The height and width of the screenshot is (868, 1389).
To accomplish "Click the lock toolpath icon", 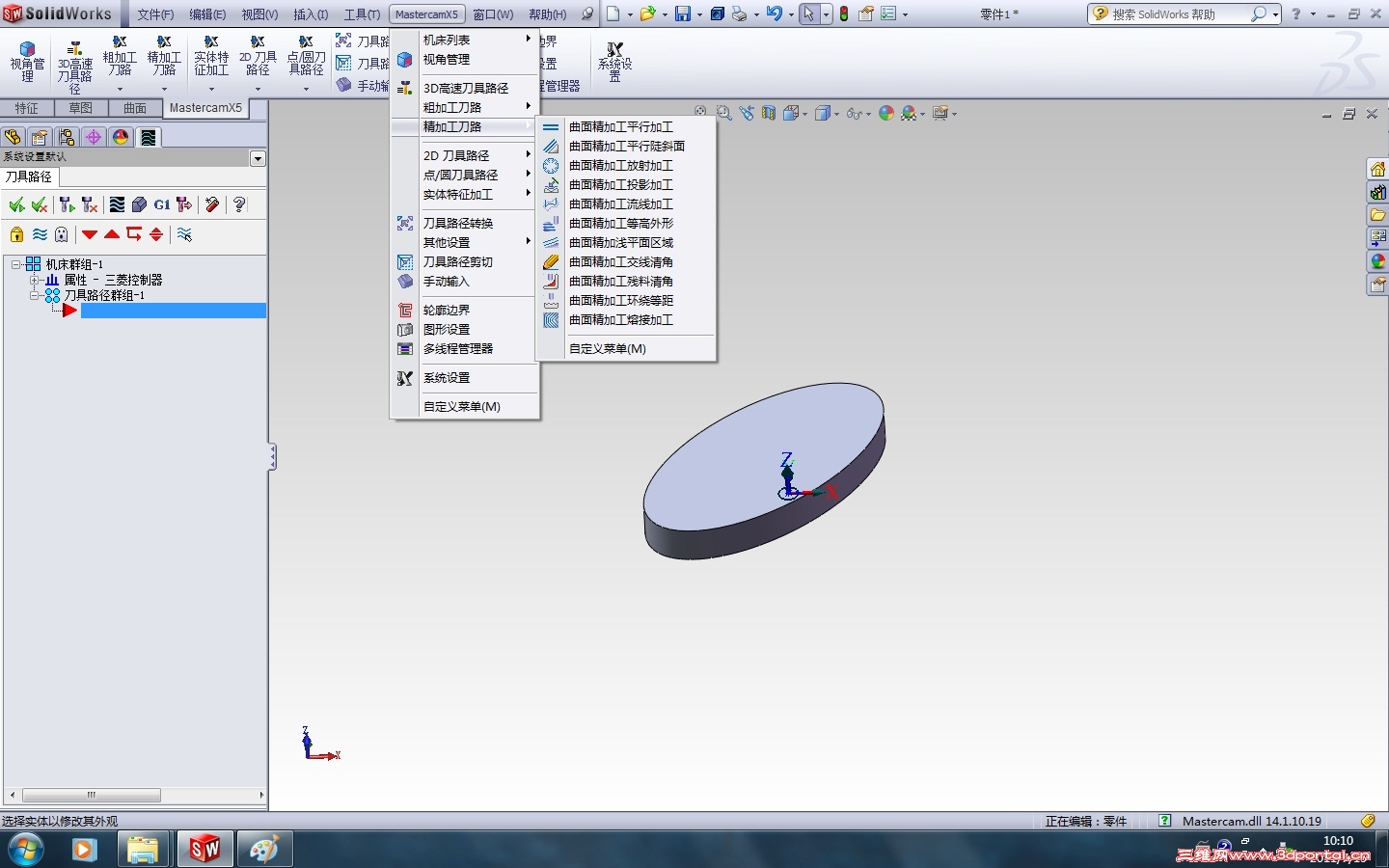I will point(16,234).
